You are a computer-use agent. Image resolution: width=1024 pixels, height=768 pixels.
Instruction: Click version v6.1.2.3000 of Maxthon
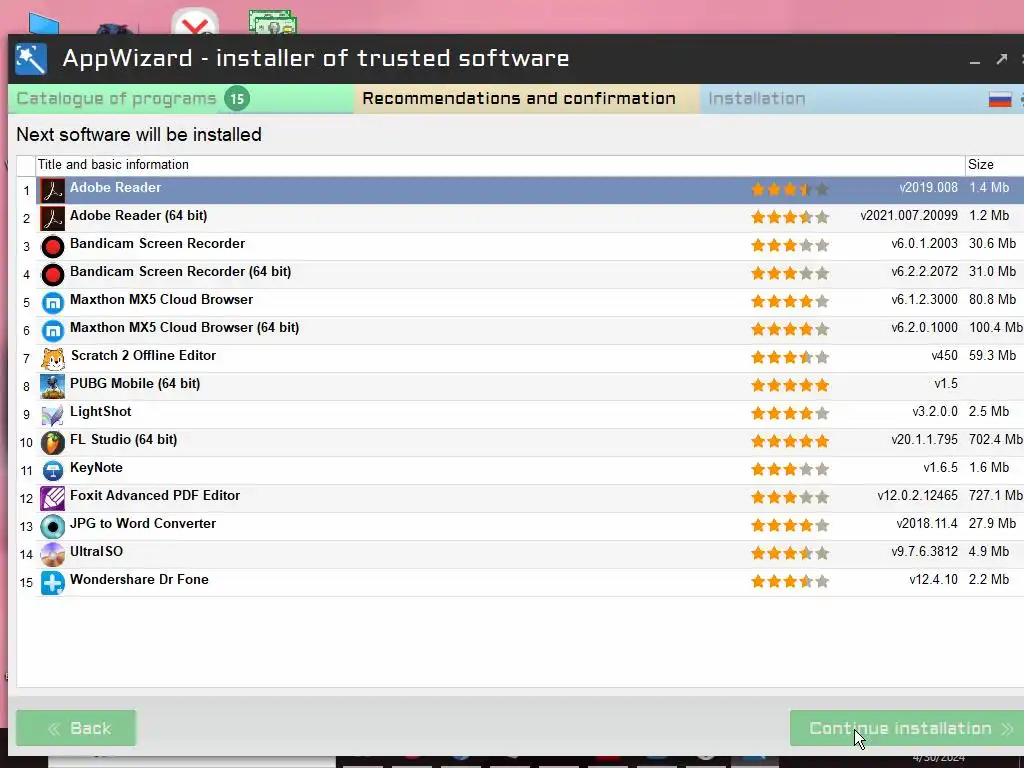[924, 300]
